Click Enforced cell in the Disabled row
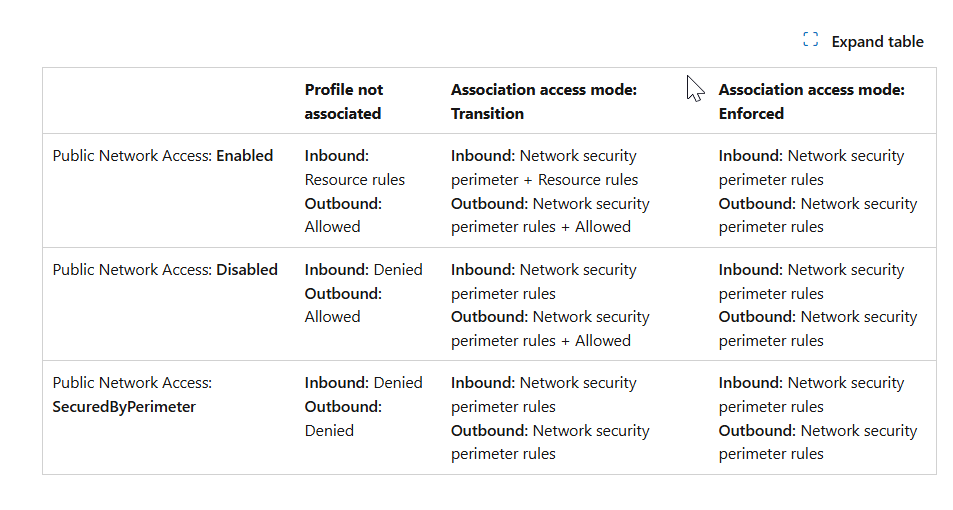953x510 pixels. click(817, 305)
